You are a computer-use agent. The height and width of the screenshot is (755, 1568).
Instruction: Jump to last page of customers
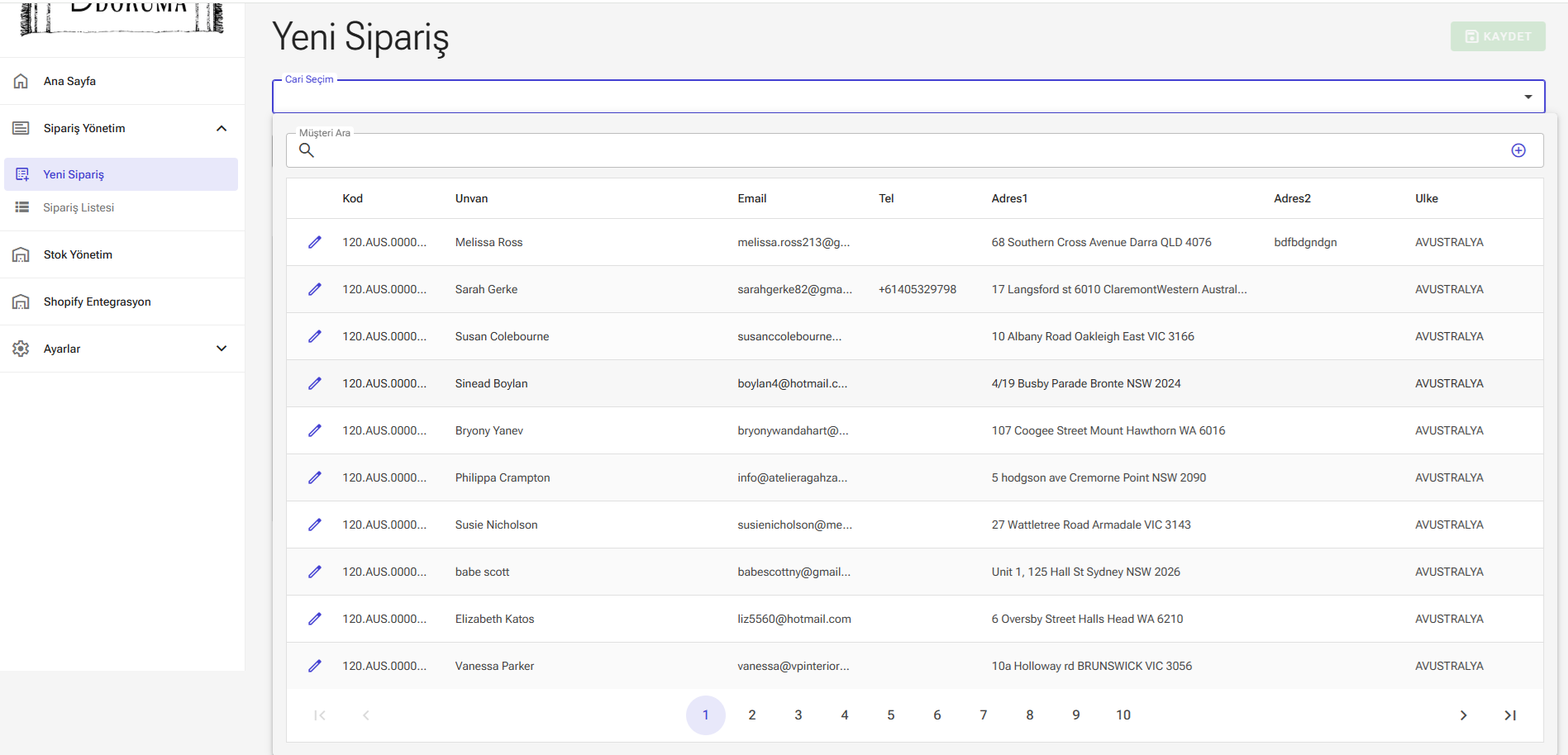click(x=1509, y=715)
